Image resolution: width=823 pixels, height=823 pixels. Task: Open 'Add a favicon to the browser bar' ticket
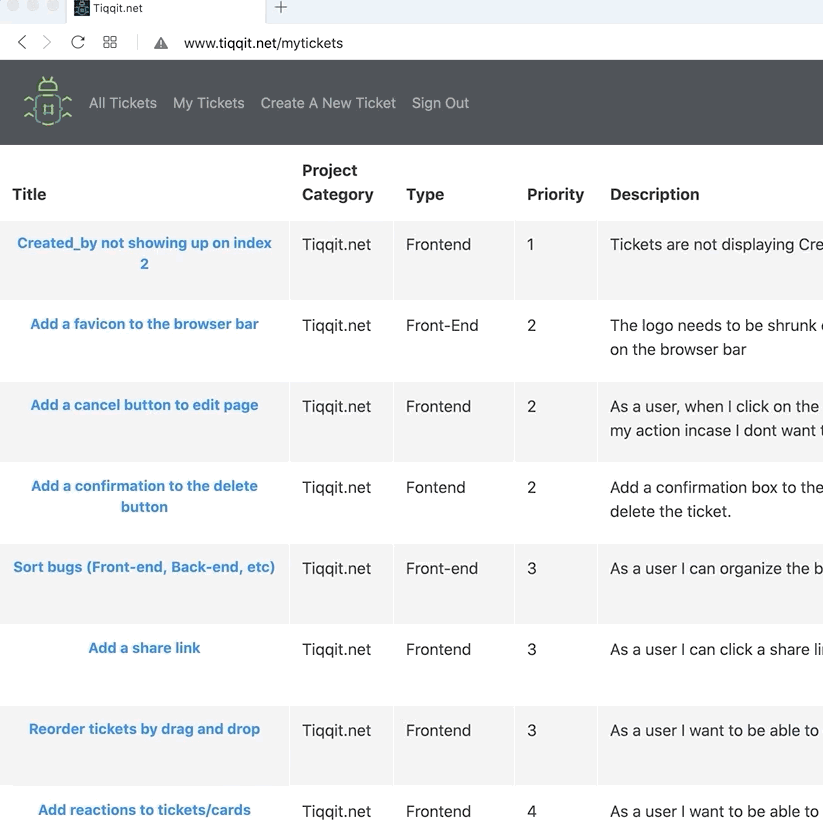(x=144, y=324)
